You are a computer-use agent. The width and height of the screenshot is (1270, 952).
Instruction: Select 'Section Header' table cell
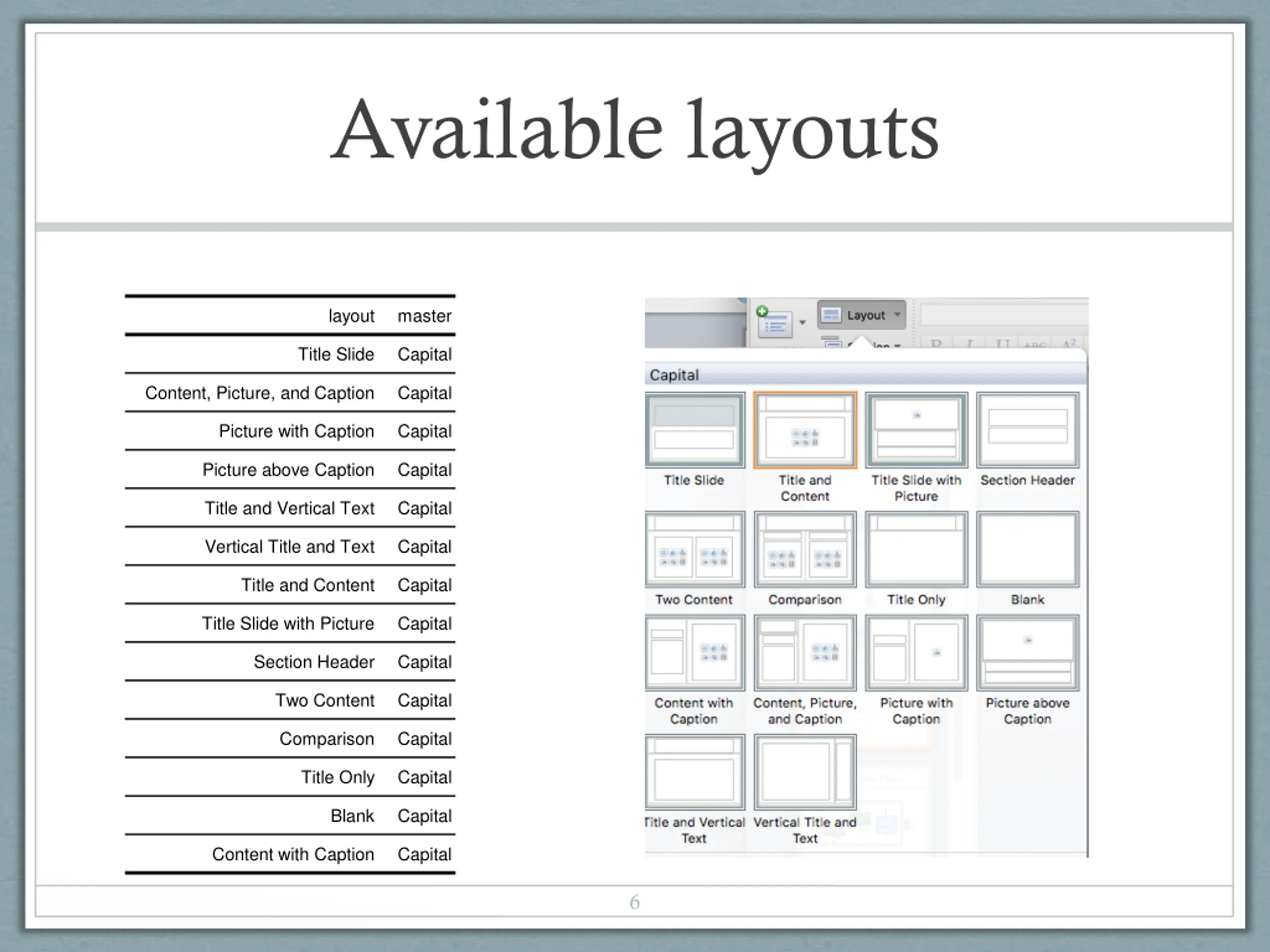pos(314,661)
